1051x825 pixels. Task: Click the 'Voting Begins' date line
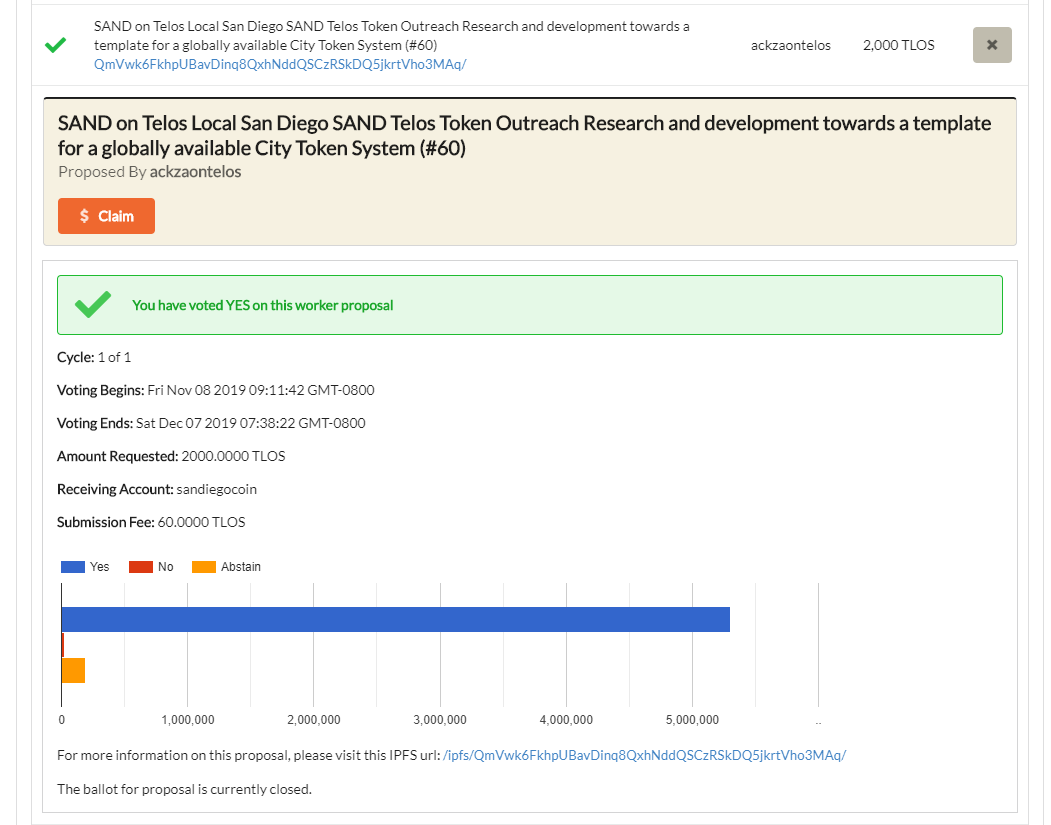(216, 390)
